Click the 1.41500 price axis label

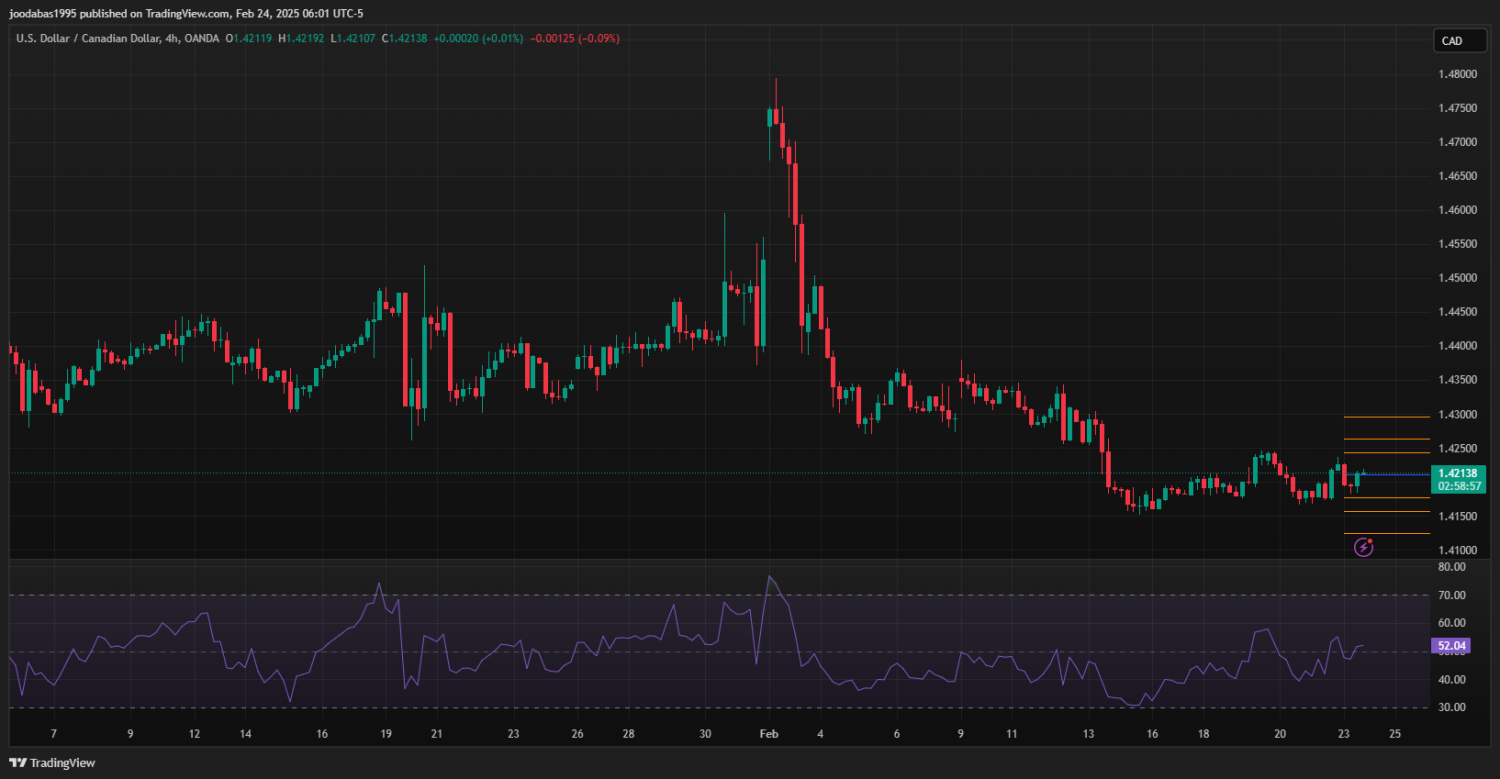1458,516
